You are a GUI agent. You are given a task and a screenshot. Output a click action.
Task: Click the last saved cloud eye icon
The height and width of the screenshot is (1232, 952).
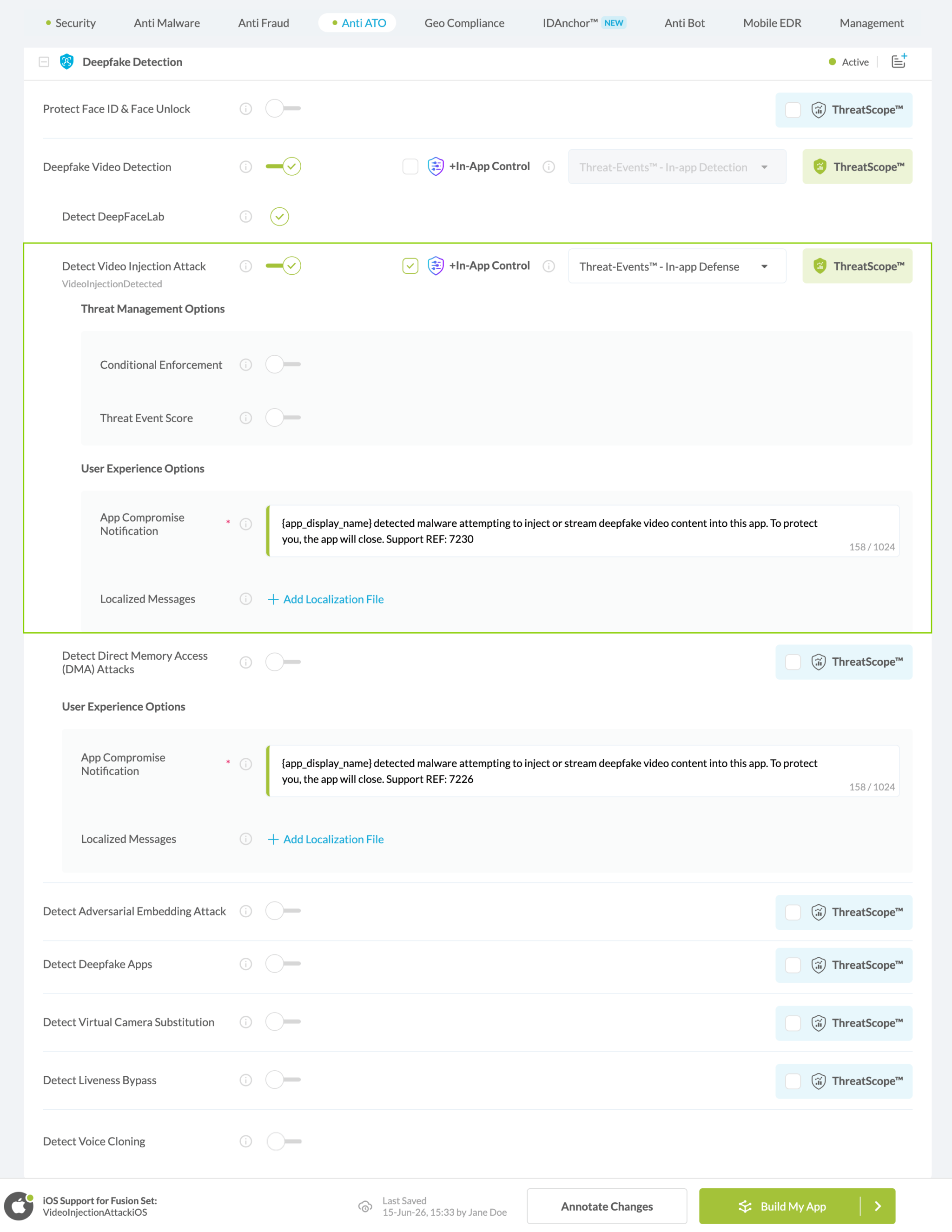coord(365,1206)
